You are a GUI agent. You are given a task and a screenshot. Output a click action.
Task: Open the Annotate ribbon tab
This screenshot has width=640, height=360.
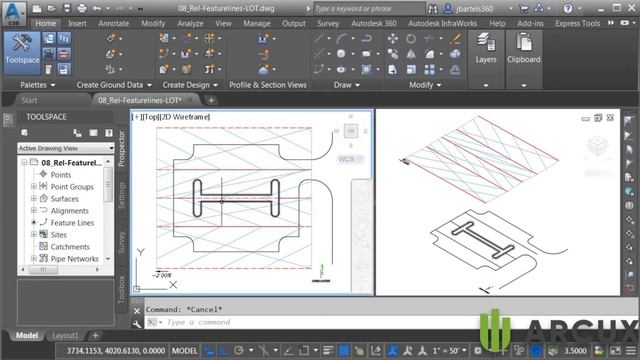click(x=113, y=24)
